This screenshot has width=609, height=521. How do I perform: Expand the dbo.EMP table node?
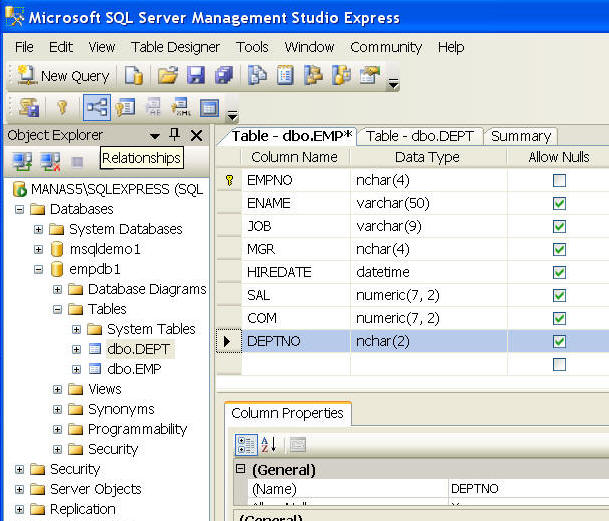(77, 369)
